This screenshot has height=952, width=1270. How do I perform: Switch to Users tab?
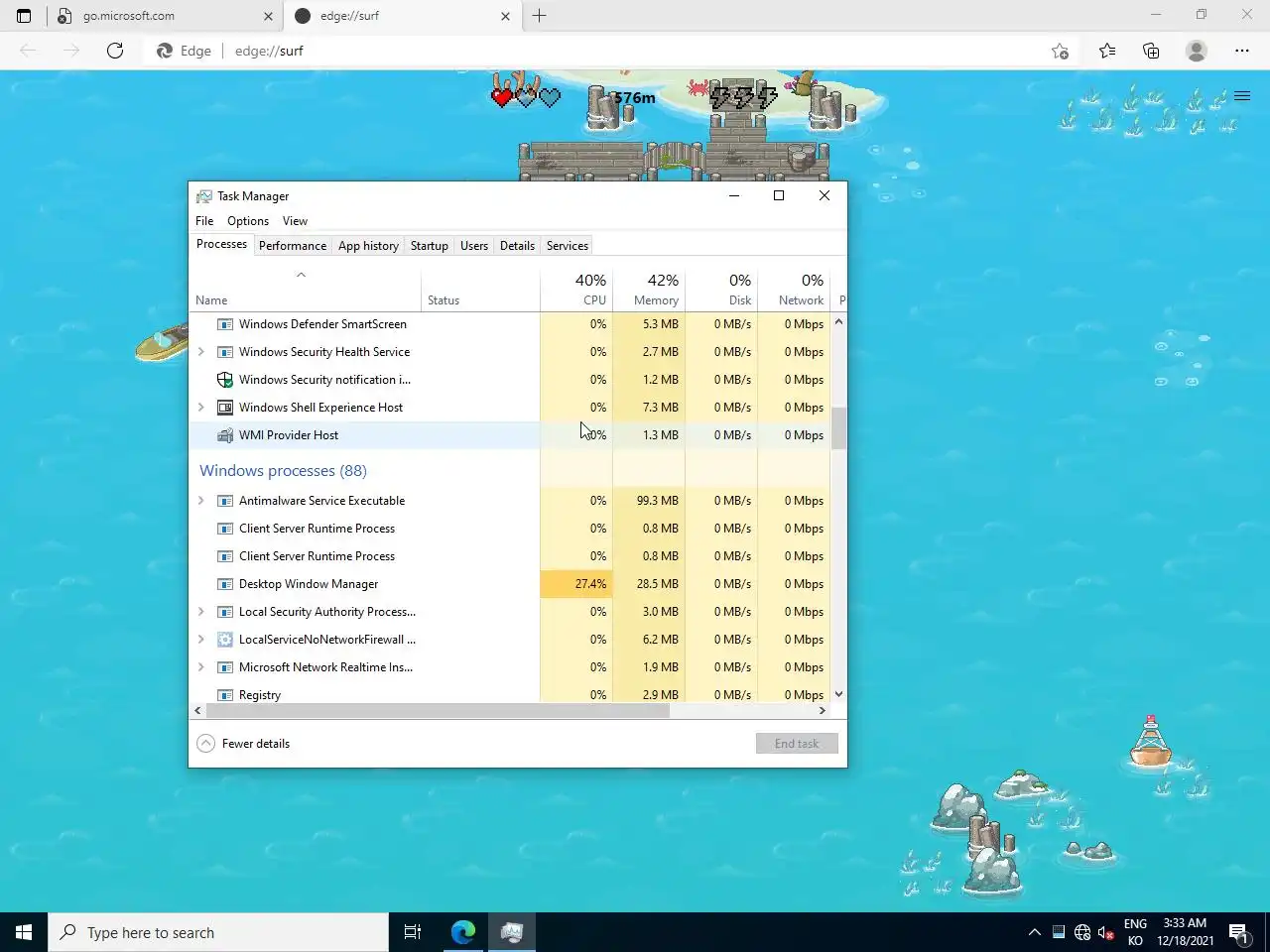474,246
